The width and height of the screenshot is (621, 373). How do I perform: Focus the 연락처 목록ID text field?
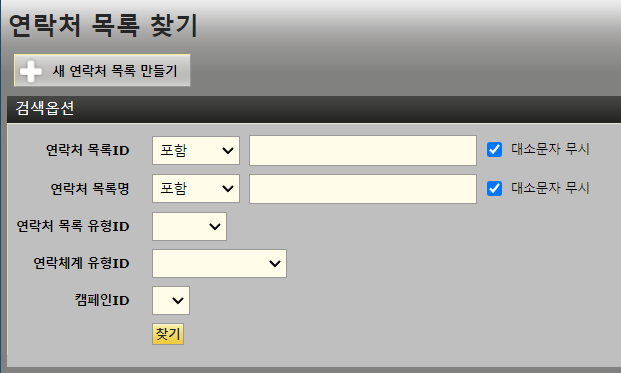click(x=363, y=150)
